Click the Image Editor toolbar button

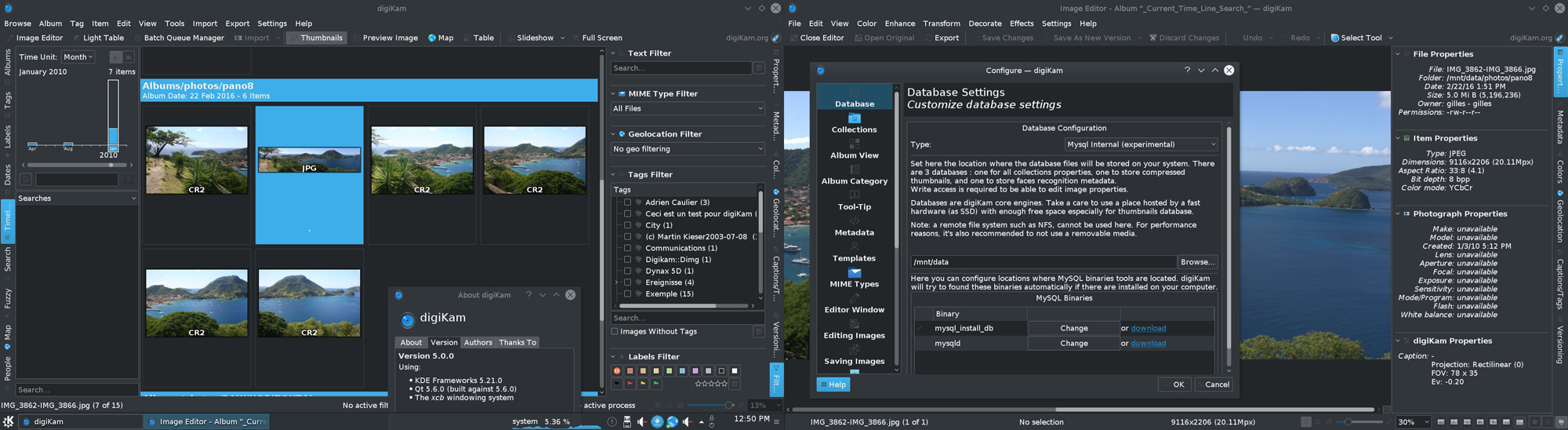pos(34,38)
